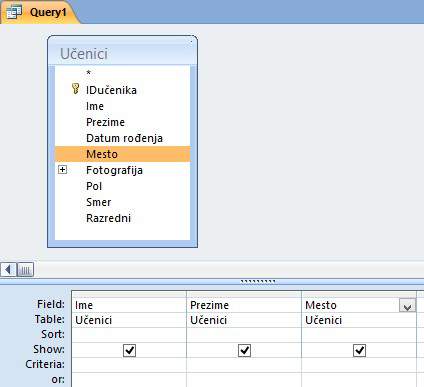Select the highlighted Mesto field in the list
The height and width of the screenshot is (387, 424).
(x=122, y=154)
